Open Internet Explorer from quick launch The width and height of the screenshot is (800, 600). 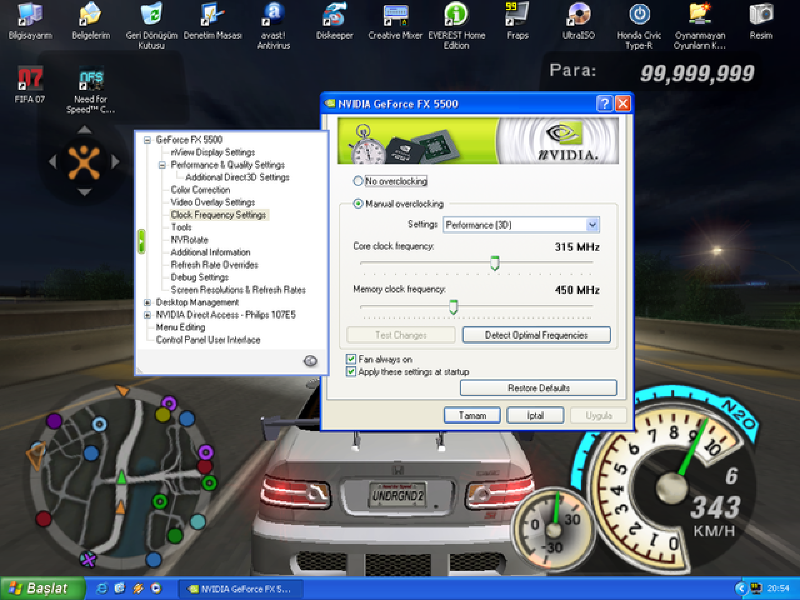pyautogui.click(x=102, y=589)
